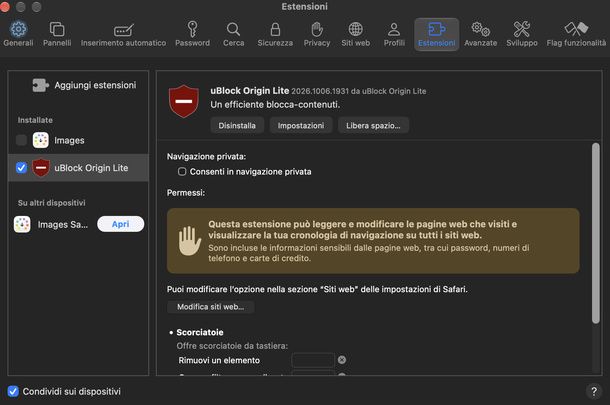Open the Generali settings tab

[18, 34]
